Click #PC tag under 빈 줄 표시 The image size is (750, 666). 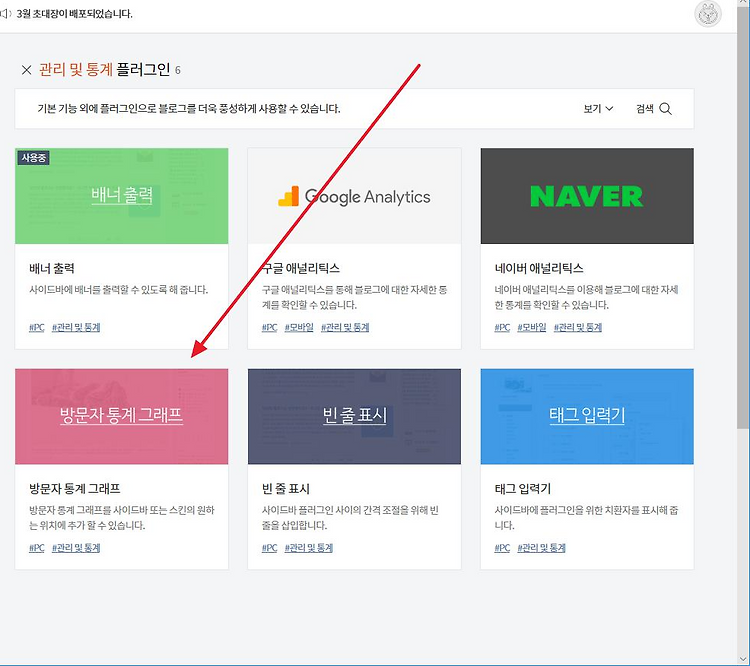(269, 548)
